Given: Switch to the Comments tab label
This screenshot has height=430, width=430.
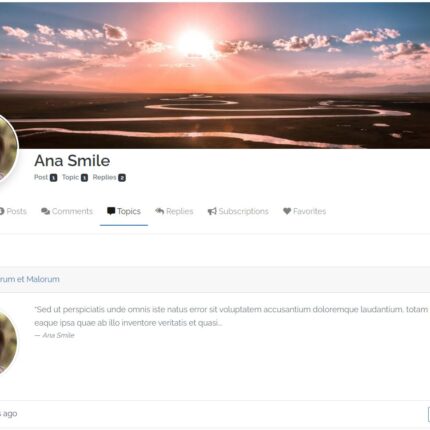Looking at the screenshot, I should pyautogui.click(x=72, y=211).
